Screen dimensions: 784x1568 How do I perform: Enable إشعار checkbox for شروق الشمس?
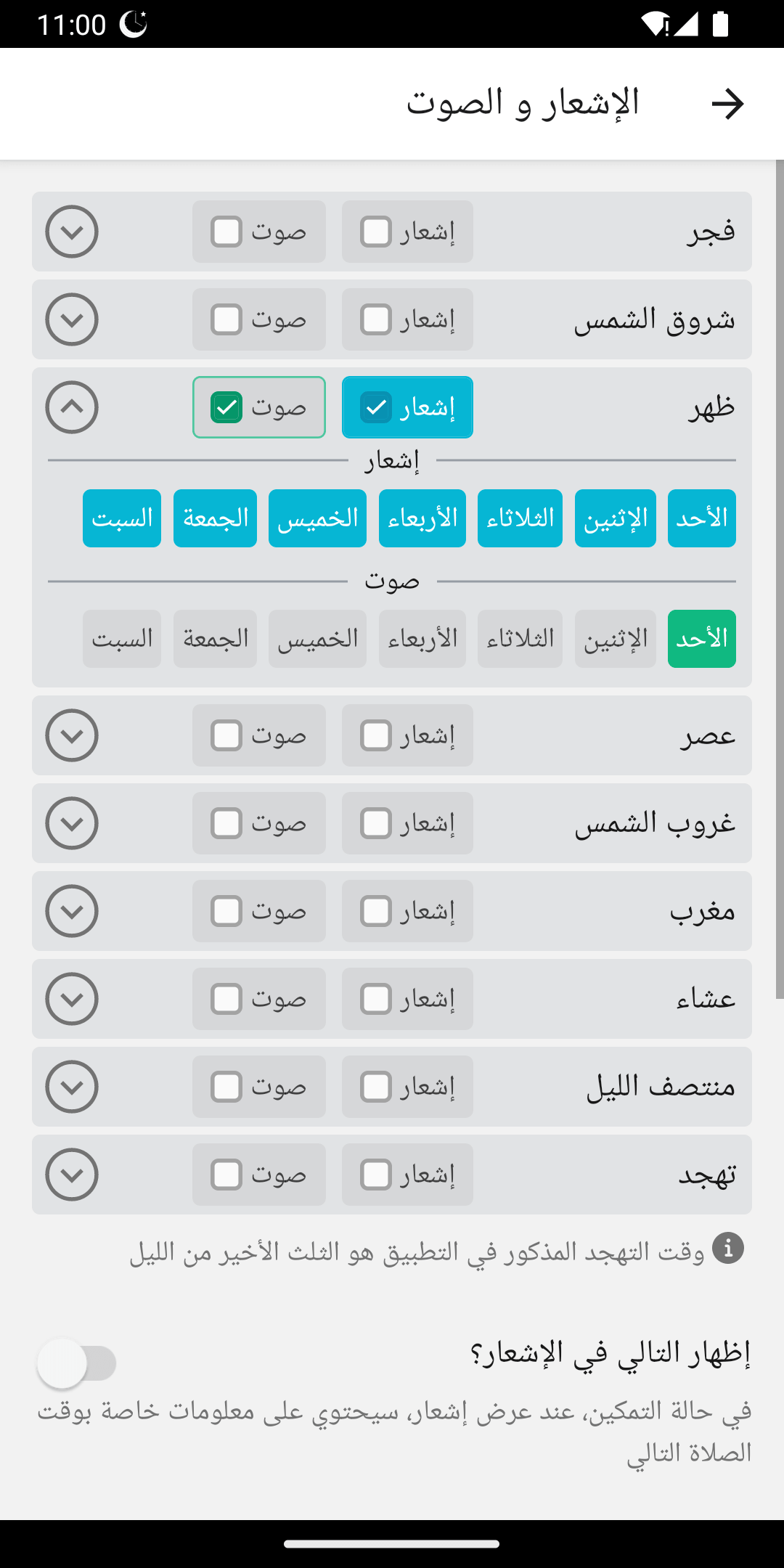pyautogui.click(x=376, y=319)
